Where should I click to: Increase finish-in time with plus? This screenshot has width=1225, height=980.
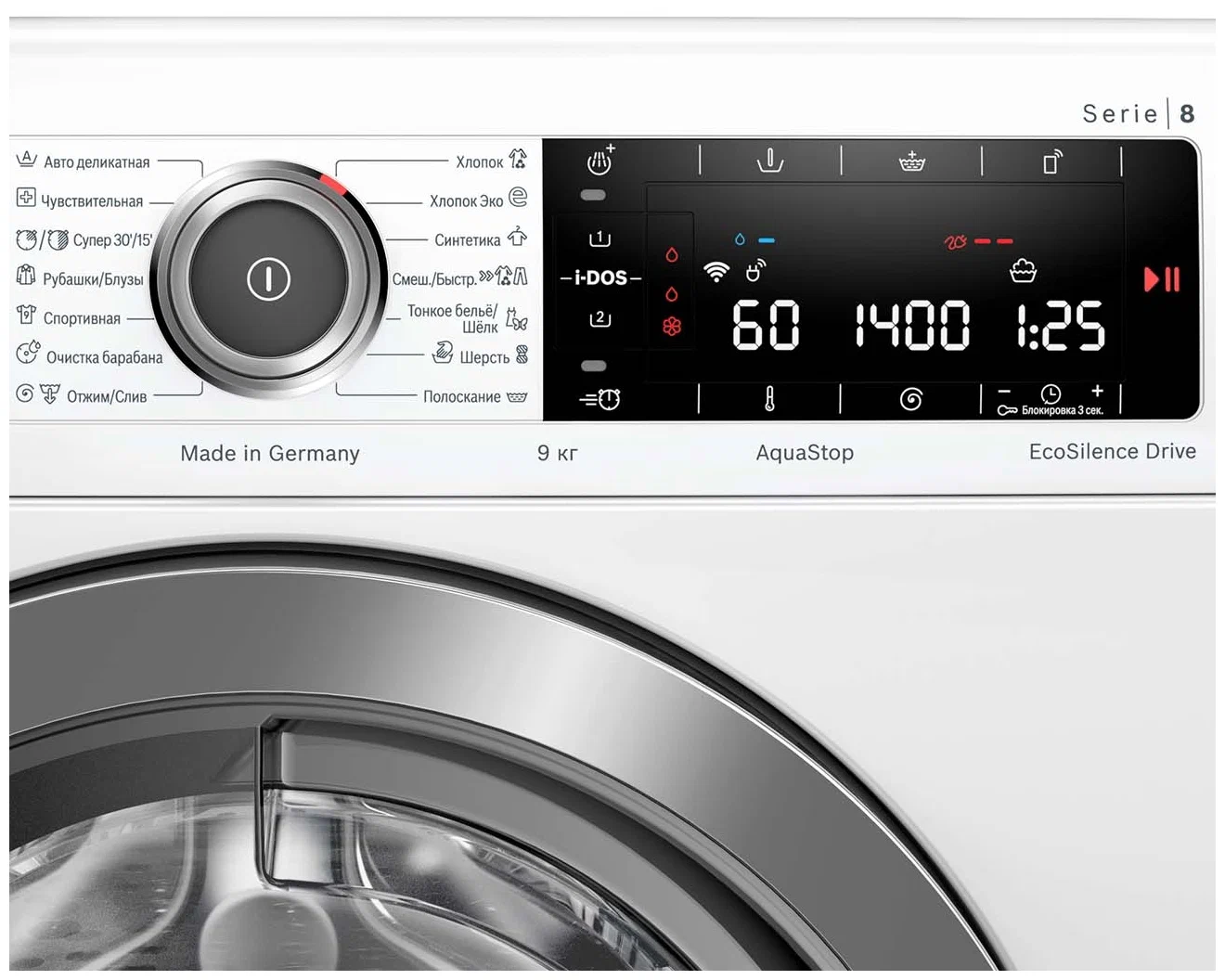point(1097,391)
